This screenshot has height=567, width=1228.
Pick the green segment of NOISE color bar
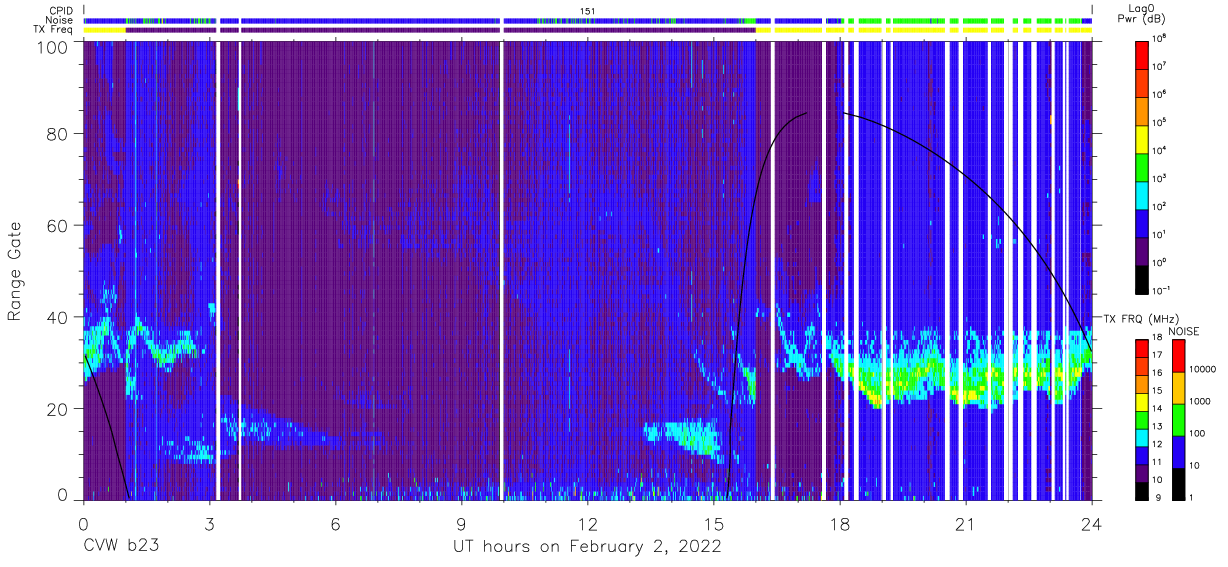tap(1178, 419)
